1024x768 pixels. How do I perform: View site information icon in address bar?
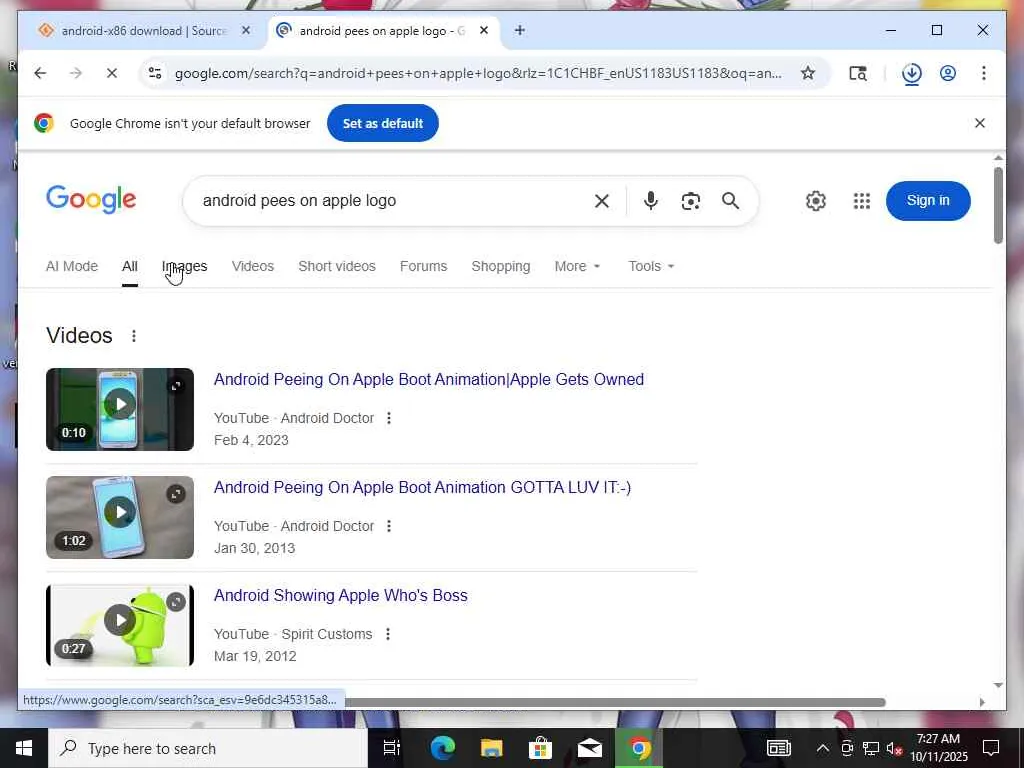click(x=155, y=73)
